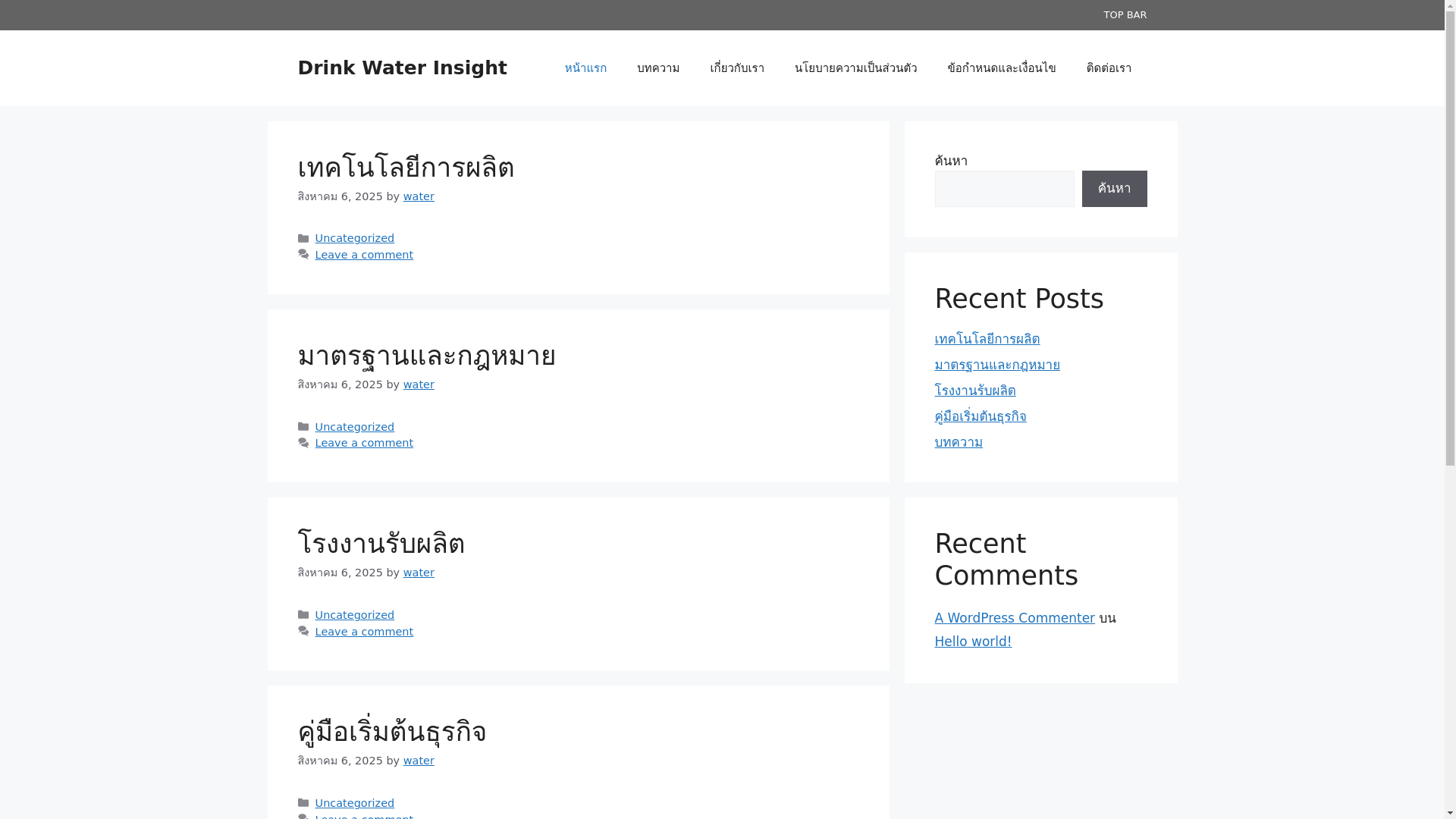Click the date of เทคโนโลยีการผลิต post

click(340, 196)
